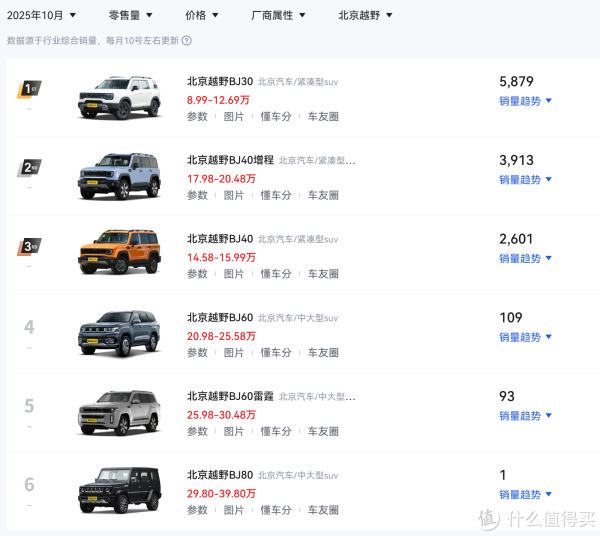
Task: Expand 销量趋势 for BJ30
Action: [x=526, y=101]
